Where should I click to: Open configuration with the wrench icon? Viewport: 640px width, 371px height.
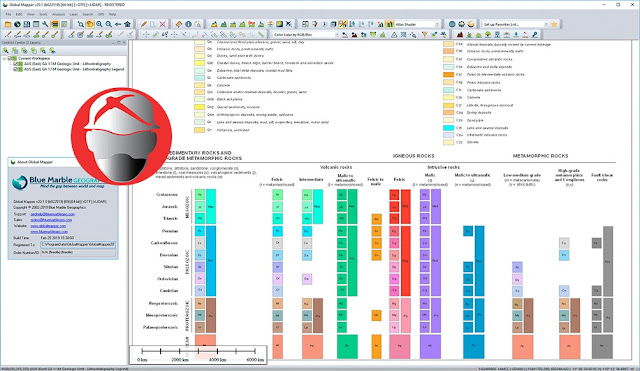tap(45, 24)
